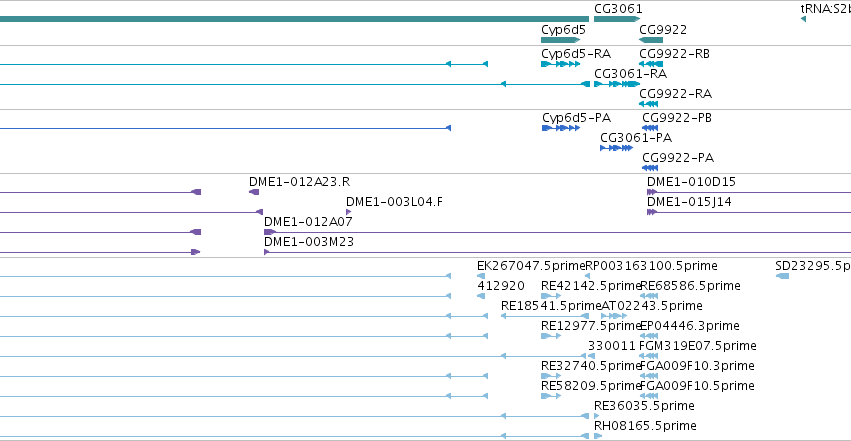The width and height of the screenshot is (851, 441).
Task: Select the SD23295.5prime alignment block
Action: pyautogui.click(x=782, y=276)
